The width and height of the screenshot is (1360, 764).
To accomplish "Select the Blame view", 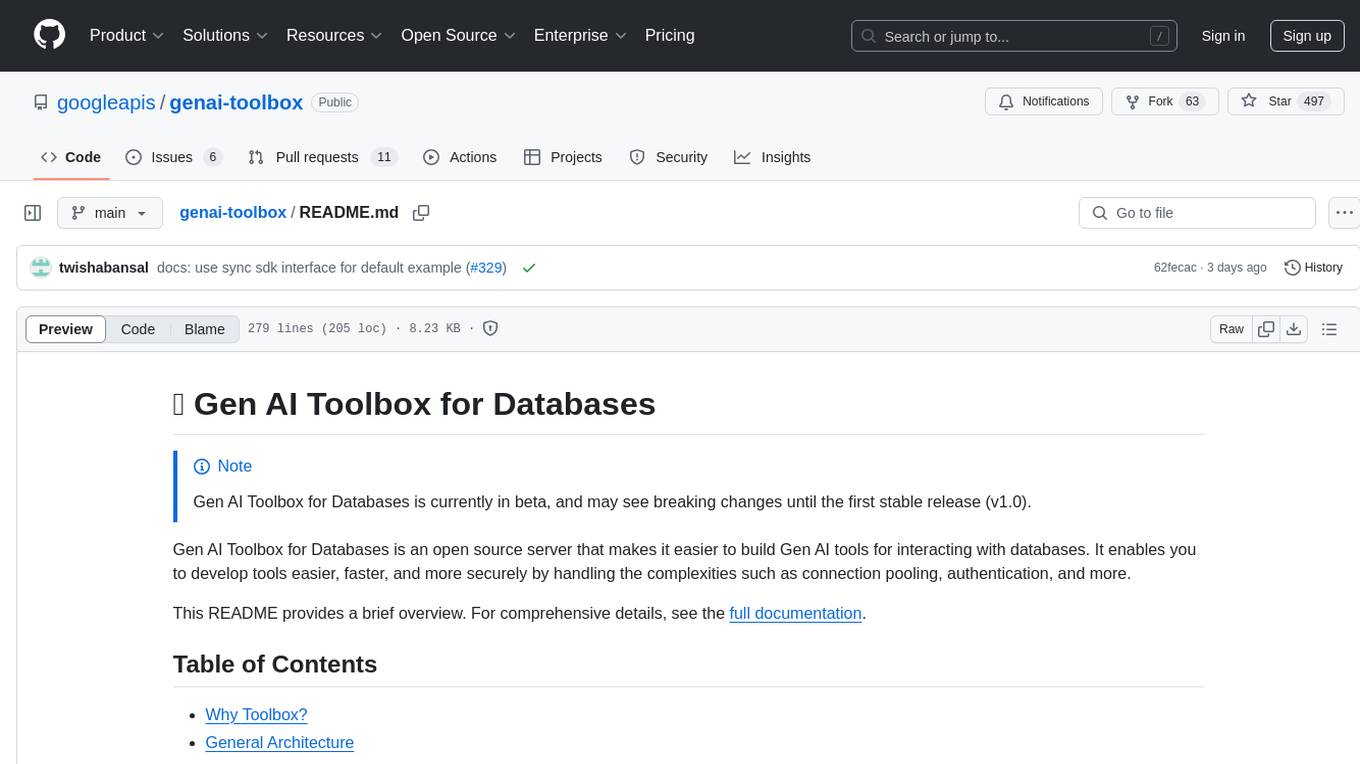I will (x=204, y=329).
